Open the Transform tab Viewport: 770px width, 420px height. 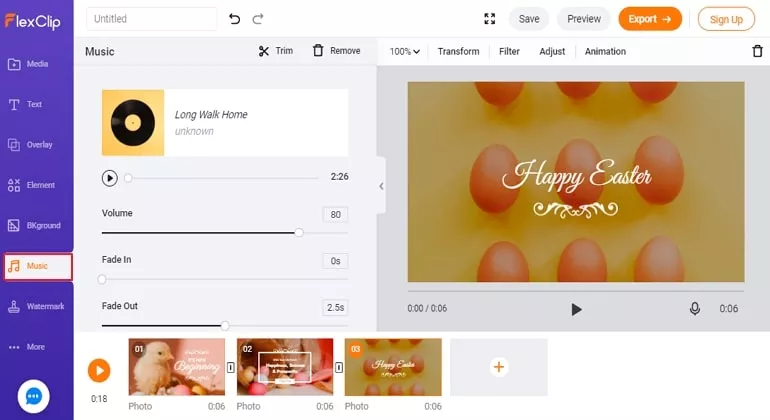[458, 52]
